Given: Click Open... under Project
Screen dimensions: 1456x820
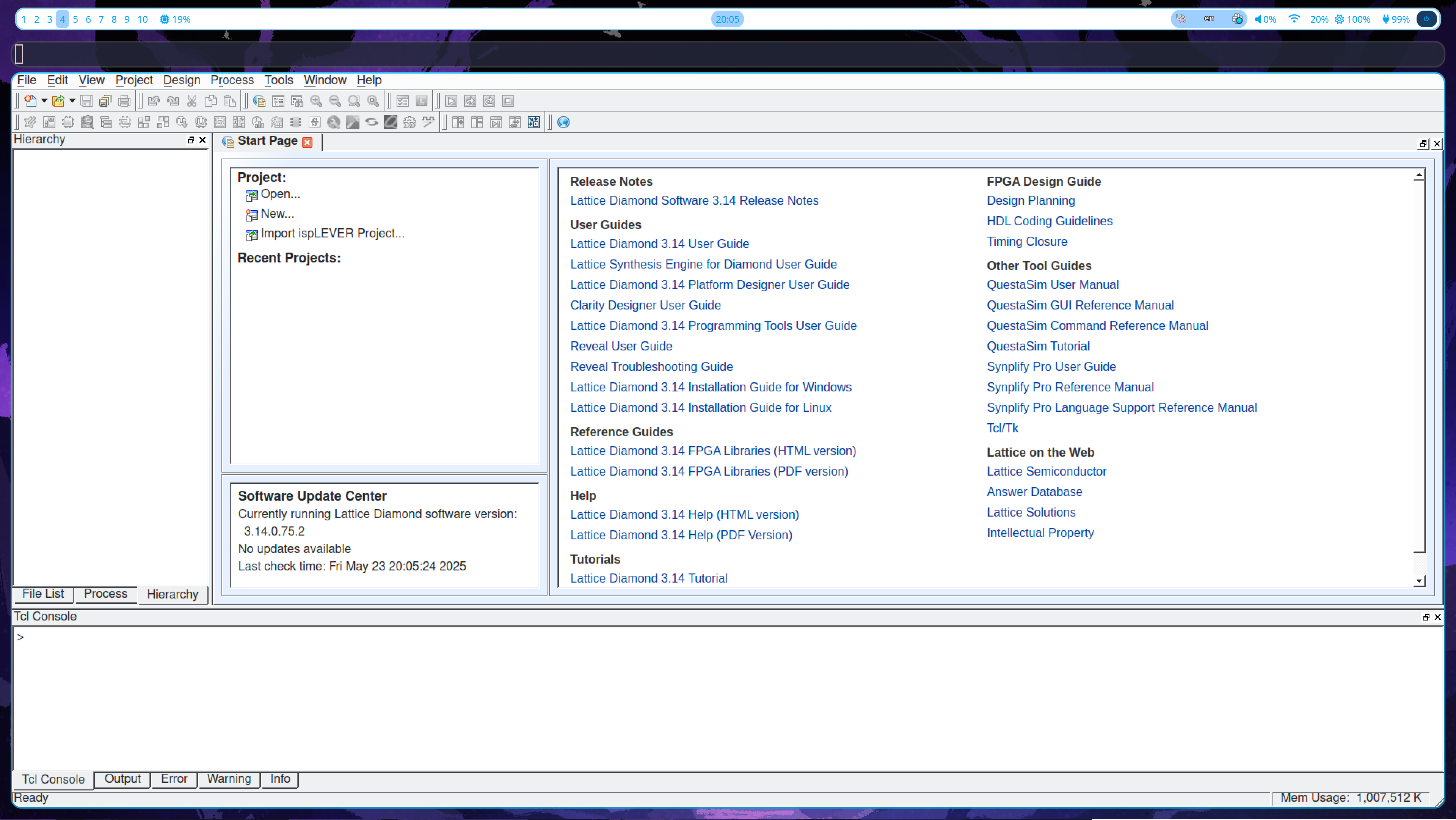Looking at the screenshot, I should (x=280, y=194).
